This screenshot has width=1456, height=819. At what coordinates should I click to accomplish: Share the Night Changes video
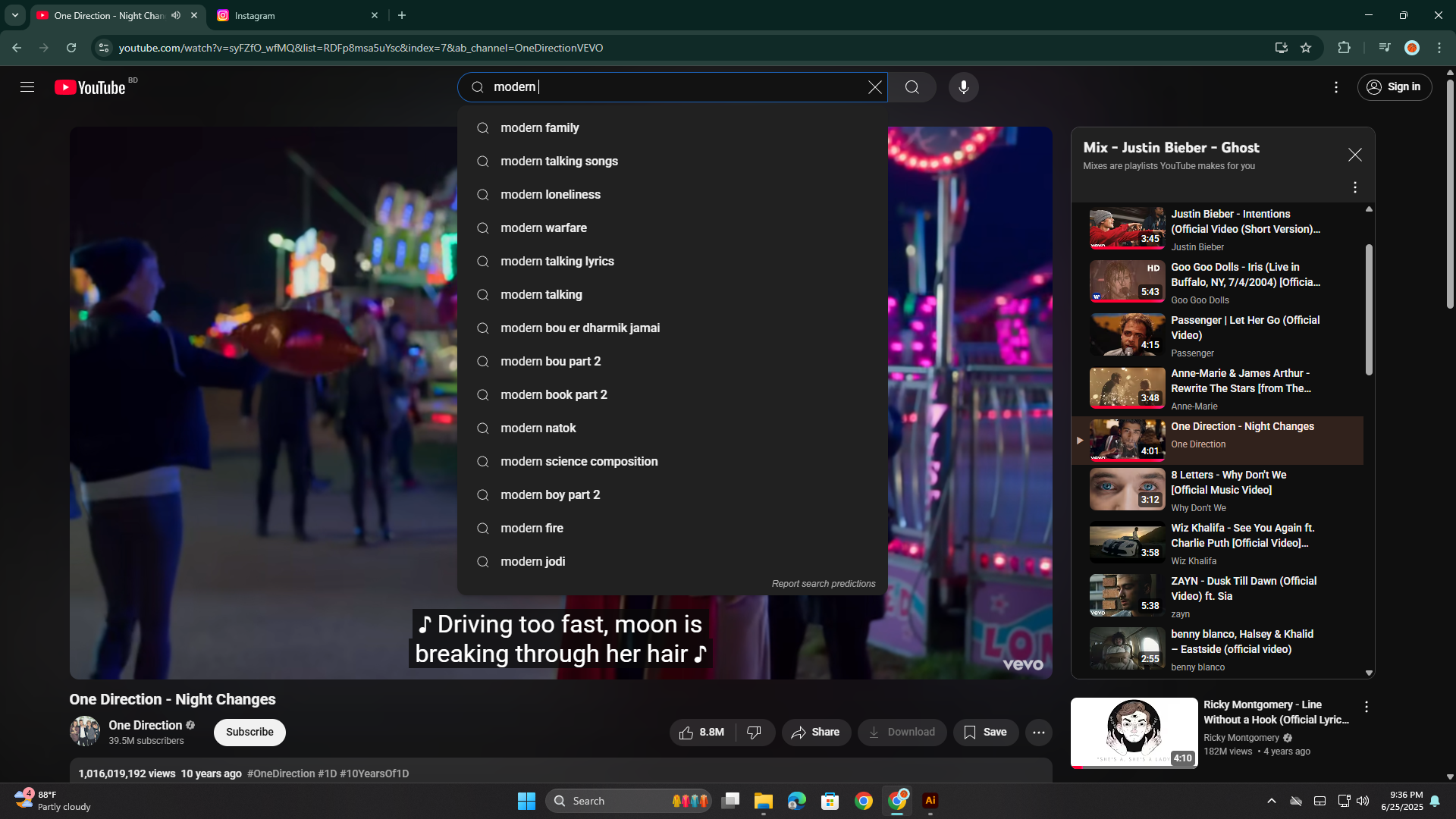pyautogui.click(x=815, y=732)
